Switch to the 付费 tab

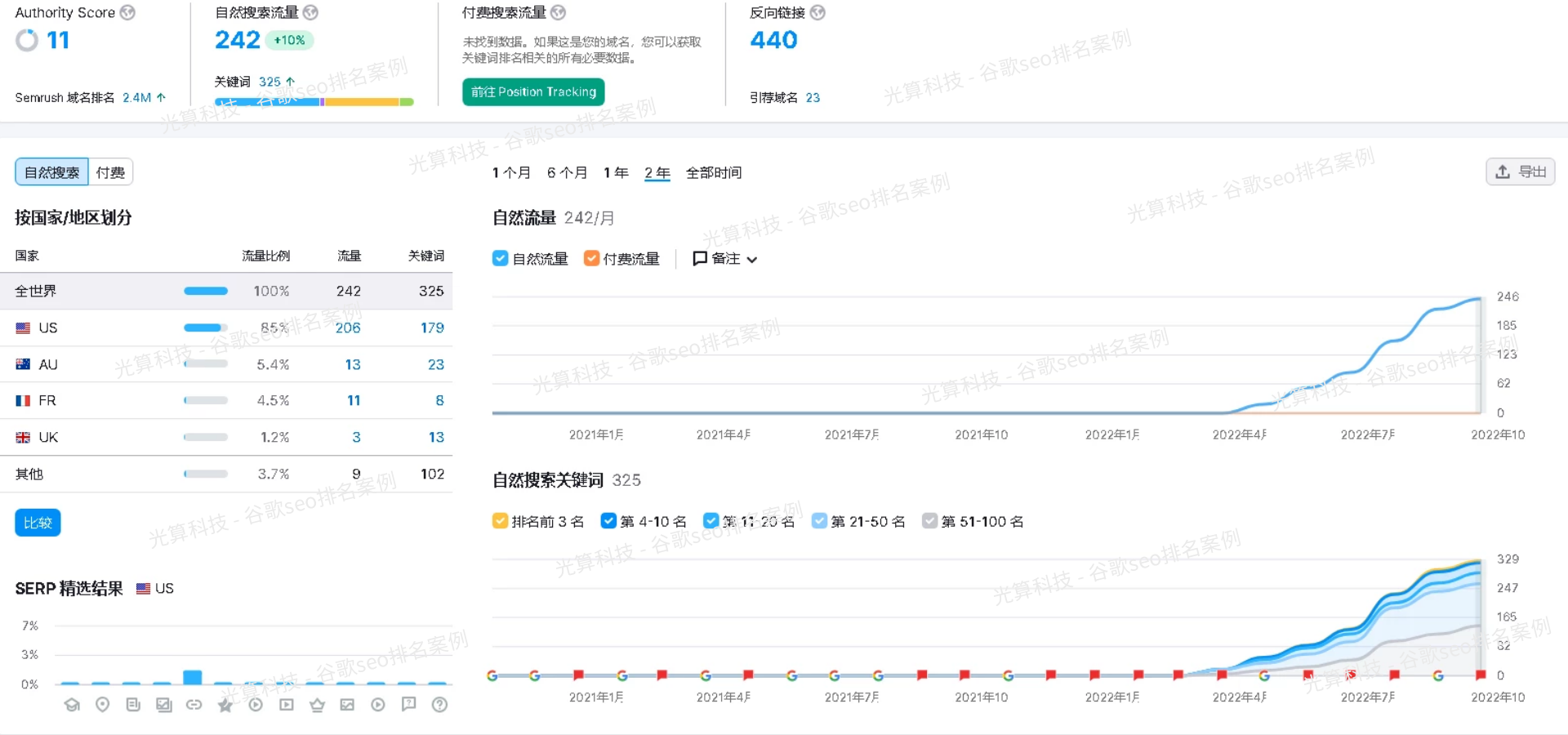(x=110, y=171)
